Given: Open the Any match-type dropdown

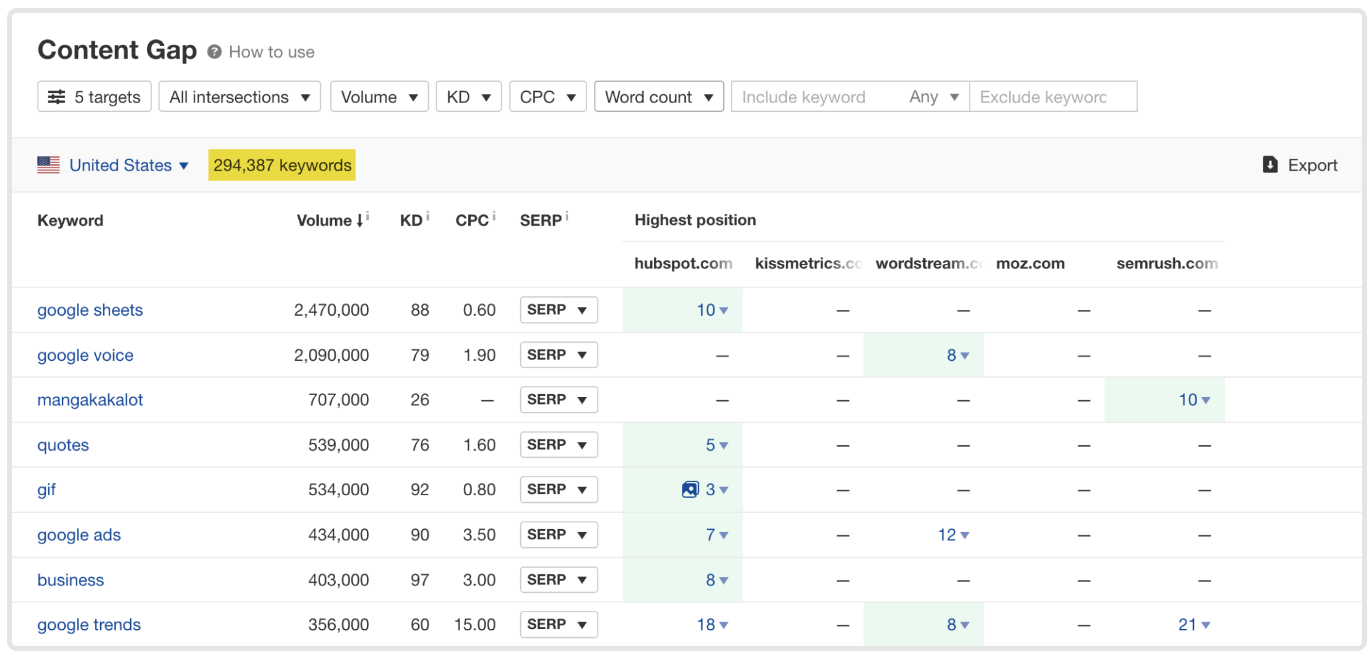Looking at the screenshot, I should pos(934,97).
